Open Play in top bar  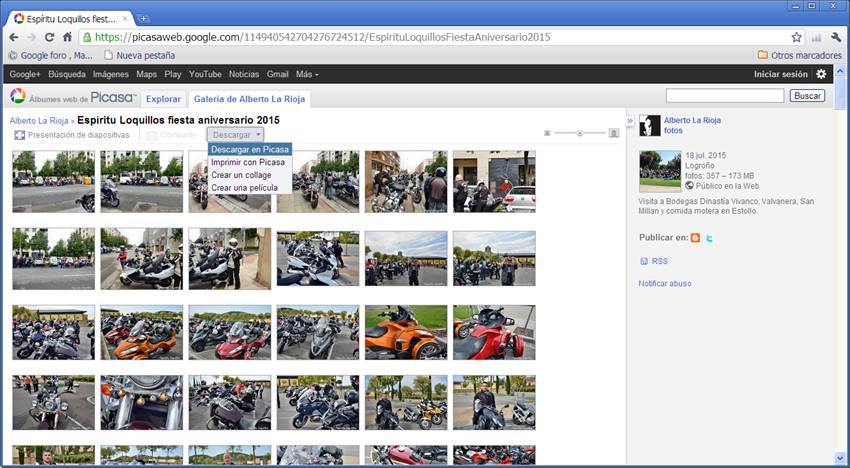click(172, 74)
